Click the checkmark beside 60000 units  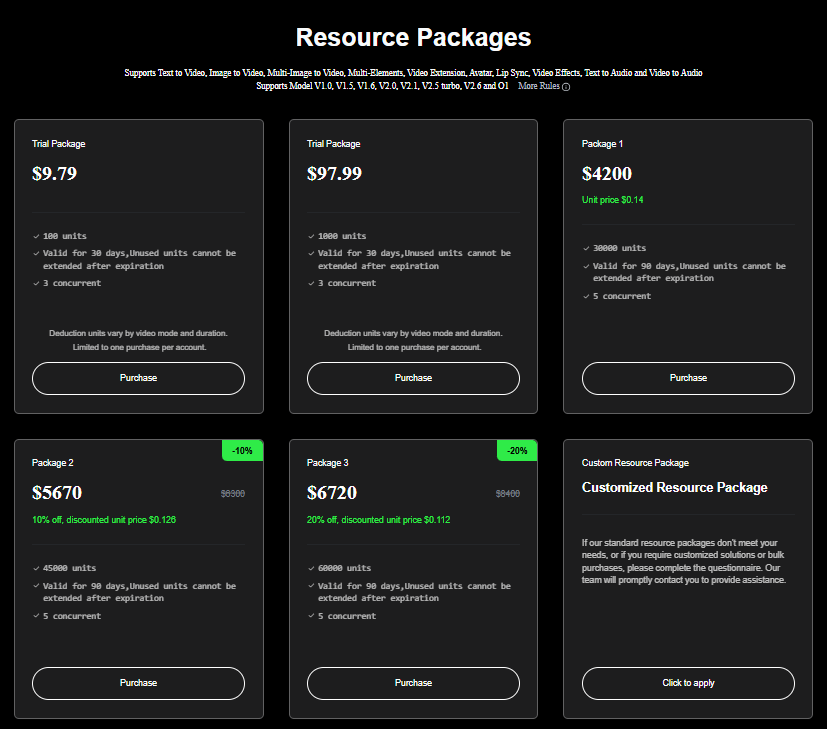pos(311,568)
